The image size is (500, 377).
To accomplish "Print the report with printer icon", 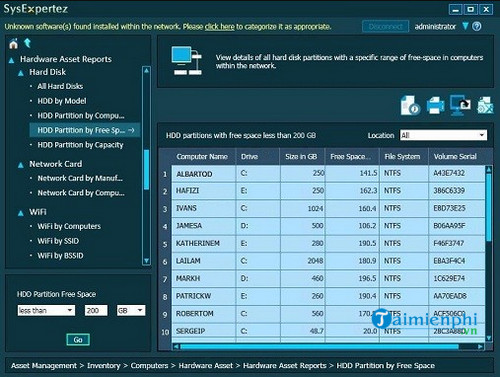I will pos(435,105).
